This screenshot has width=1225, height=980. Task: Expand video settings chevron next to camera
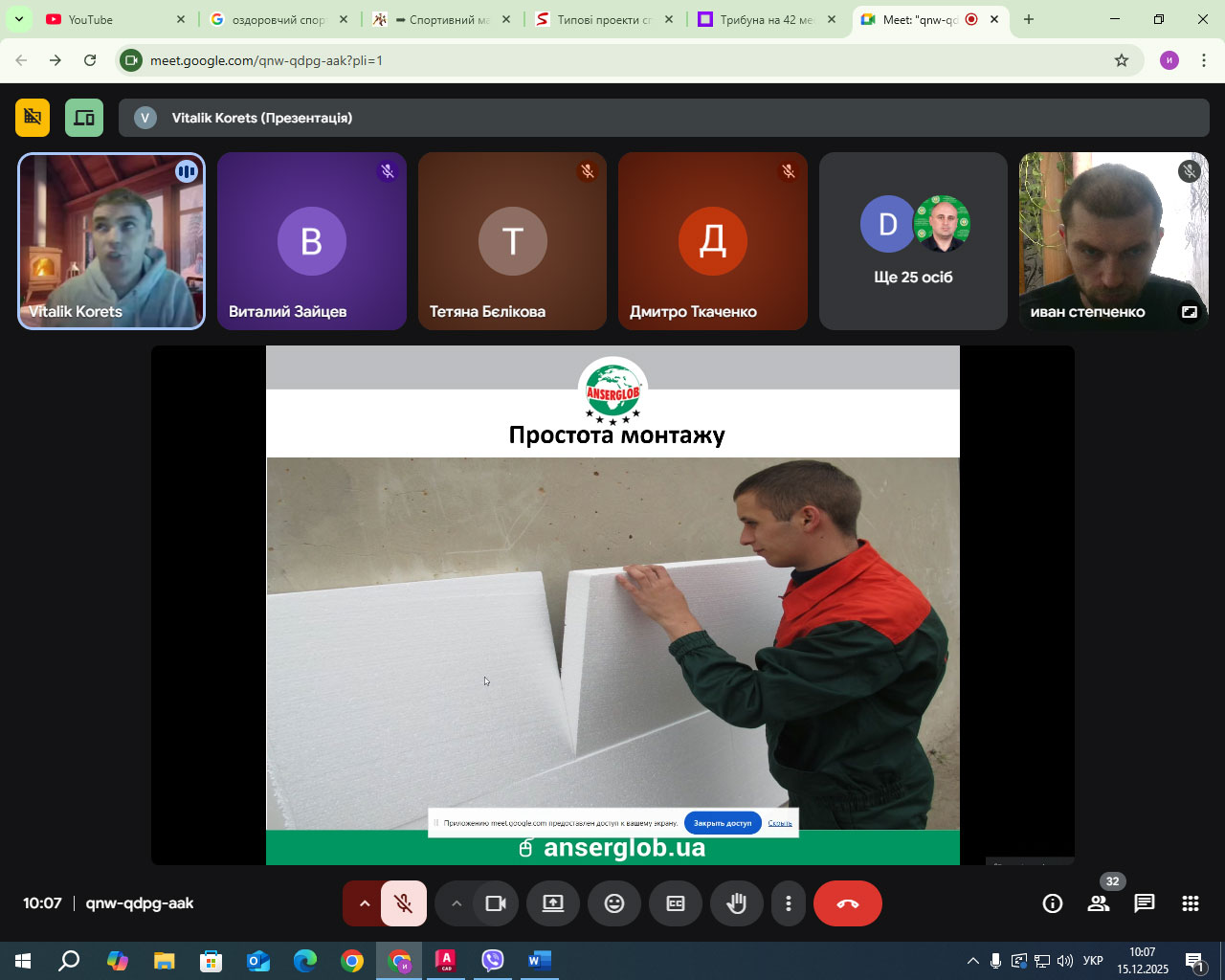(x=457, y=903)
